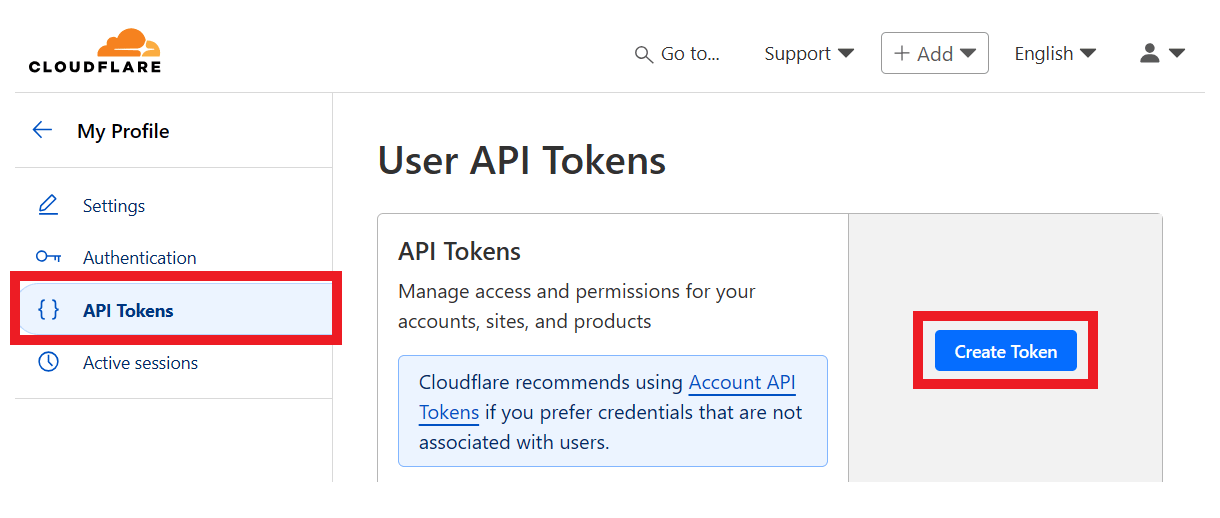Open the Add dropdown button
This screenshot has height=518, width=1220.
click(934, 53)
